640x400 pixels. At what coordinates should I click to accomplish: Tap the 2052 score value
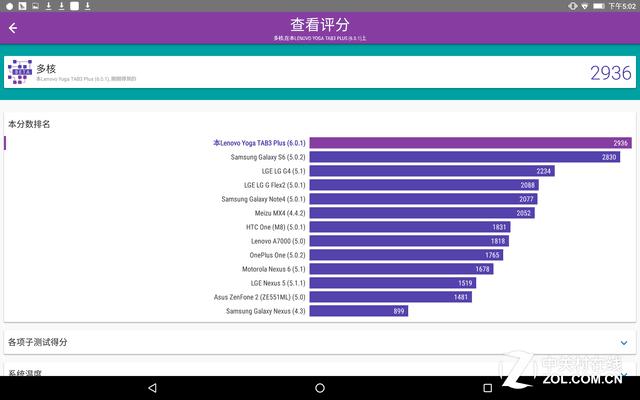tap(524, 213)
